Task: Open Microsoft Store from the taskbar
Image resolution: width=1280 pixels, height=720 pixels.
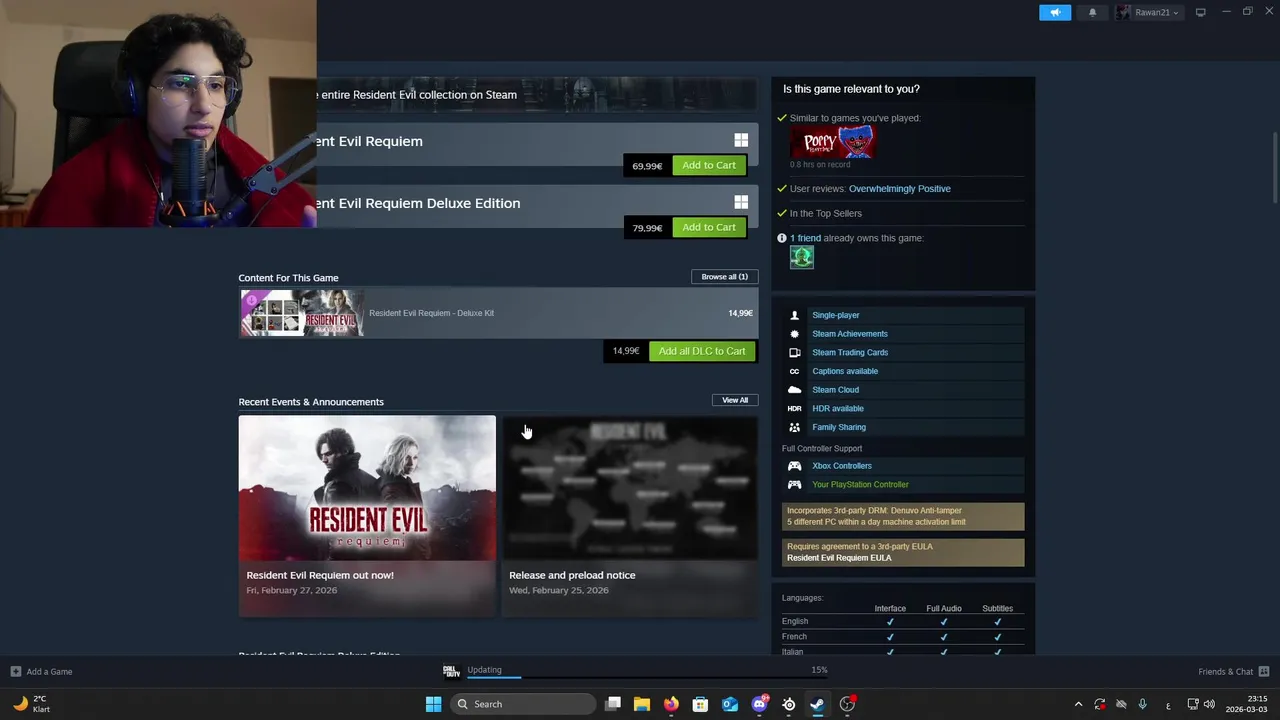Action: click(700, 704)
